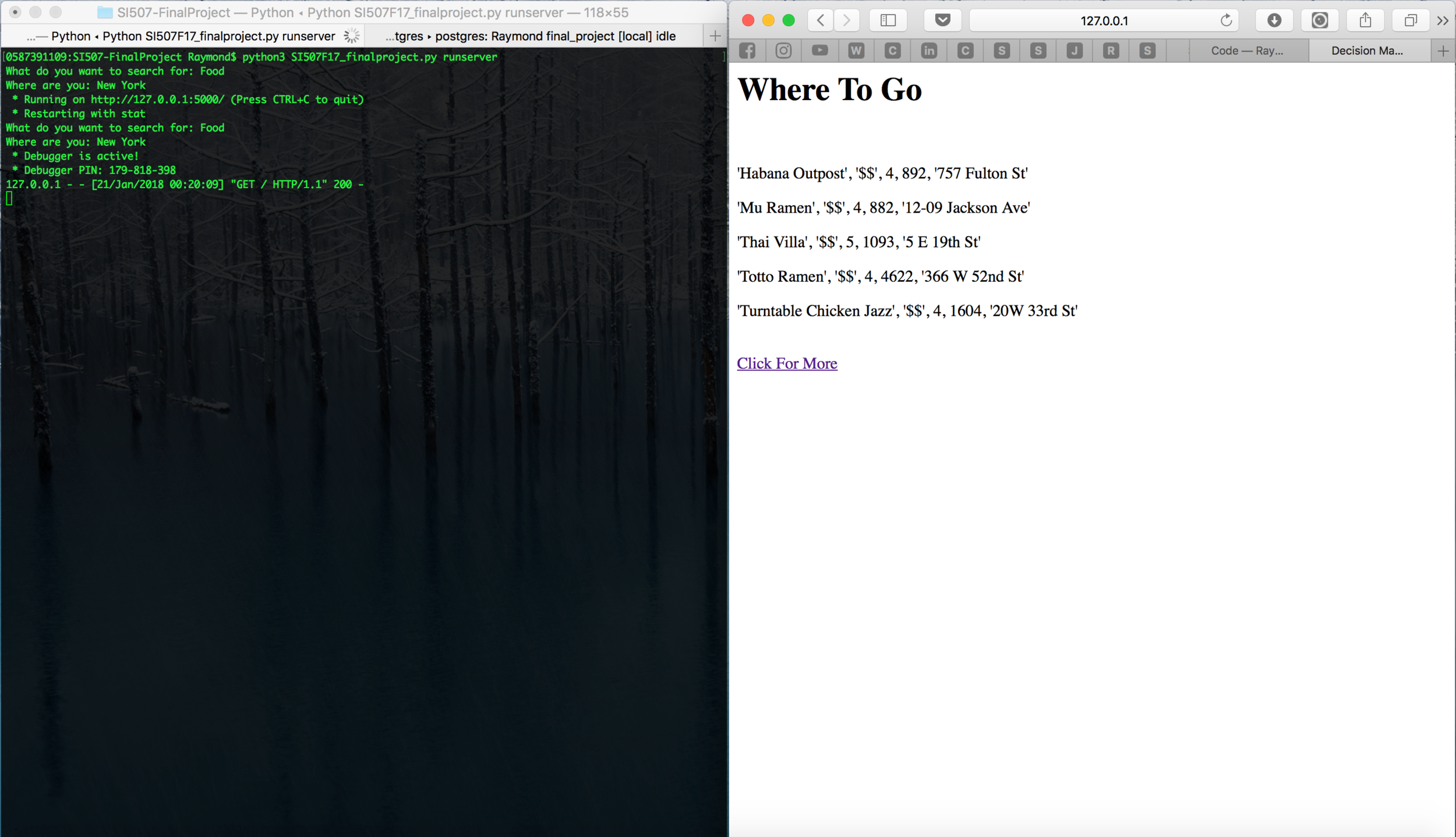1456x837 pixels.
Task: Show all tabs overview
Action: (1410, 21)
